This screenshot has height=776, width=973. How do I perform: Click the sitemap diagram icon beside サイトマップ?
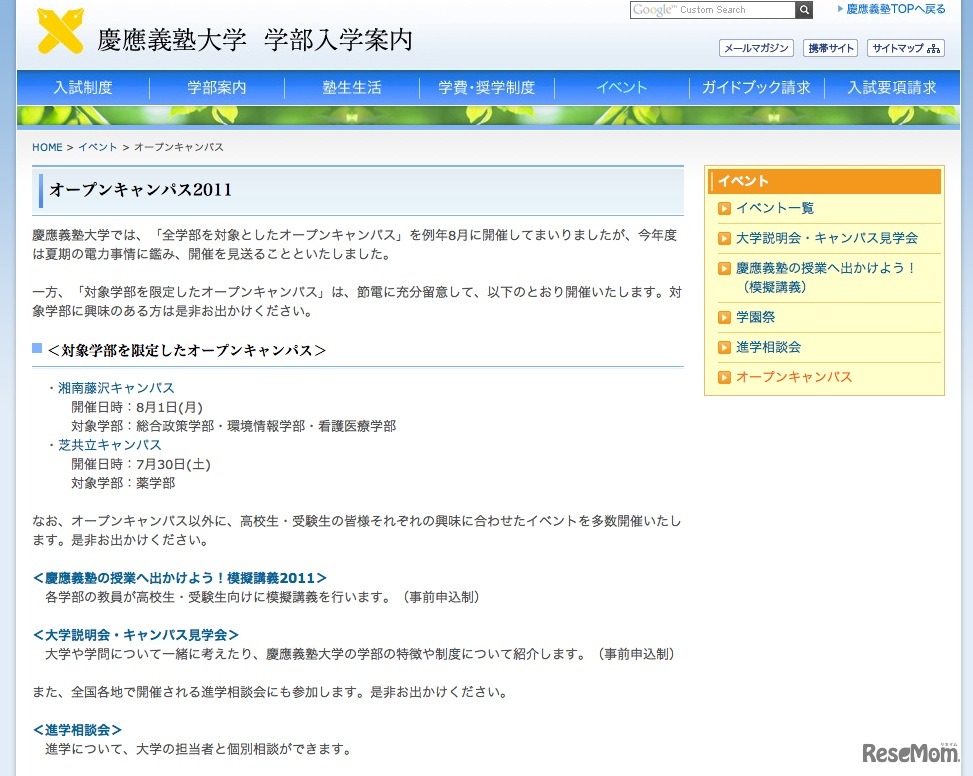[934, 47]
